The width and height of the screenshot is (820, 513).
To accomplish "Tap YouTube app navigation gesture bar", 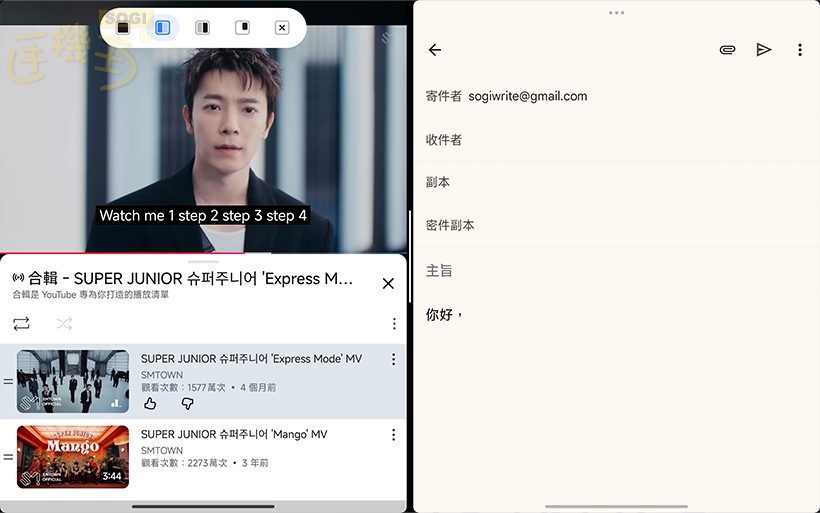I will (x=203, y=506).
